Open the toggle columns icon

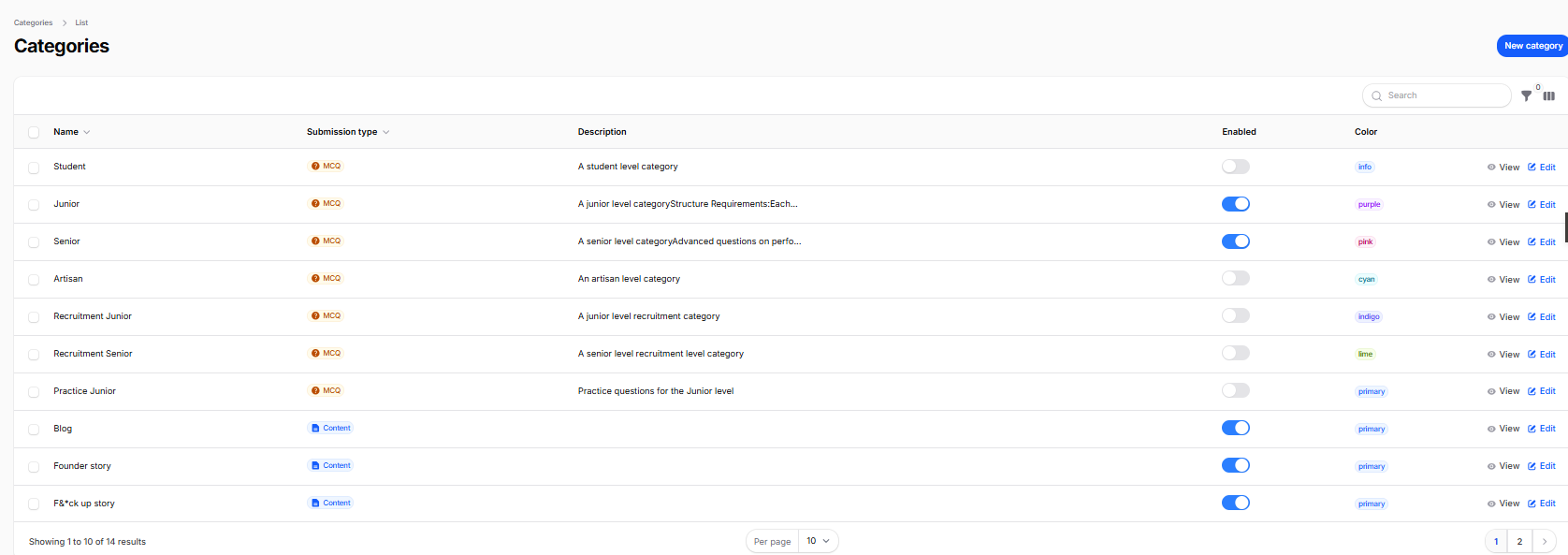(x=1549, y=95)
